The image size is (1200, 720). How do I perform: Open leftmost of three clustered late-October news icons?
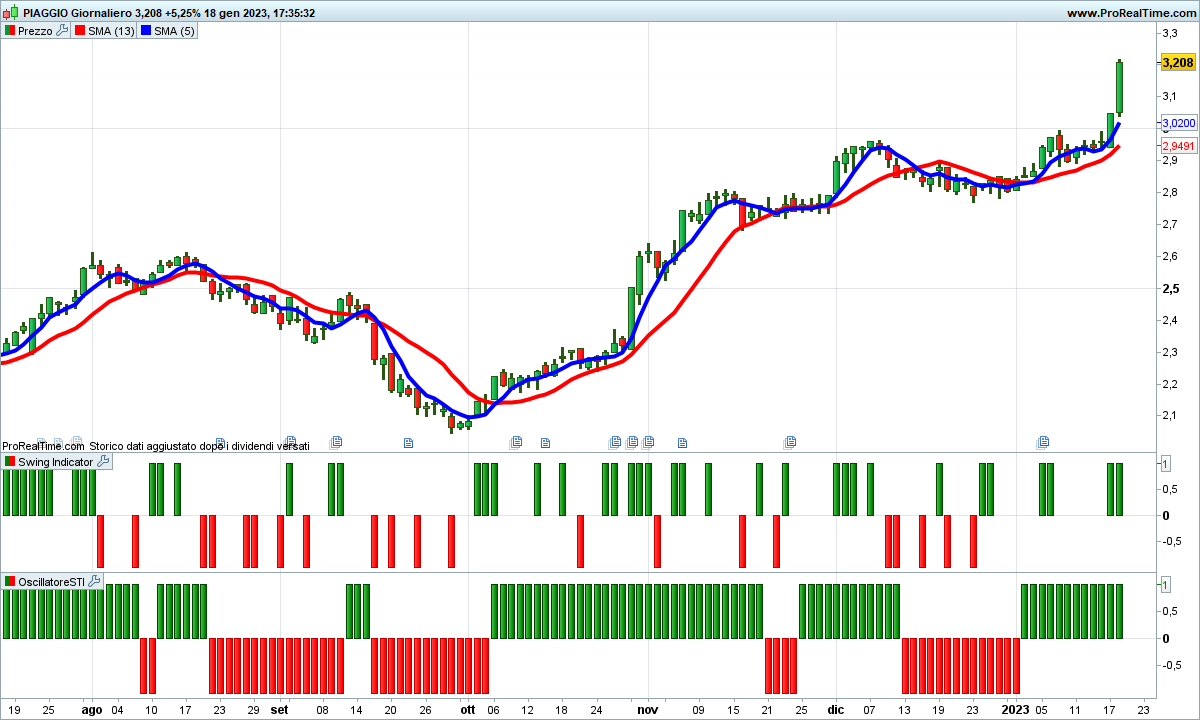pyautogui.click(x=616, y=441)
